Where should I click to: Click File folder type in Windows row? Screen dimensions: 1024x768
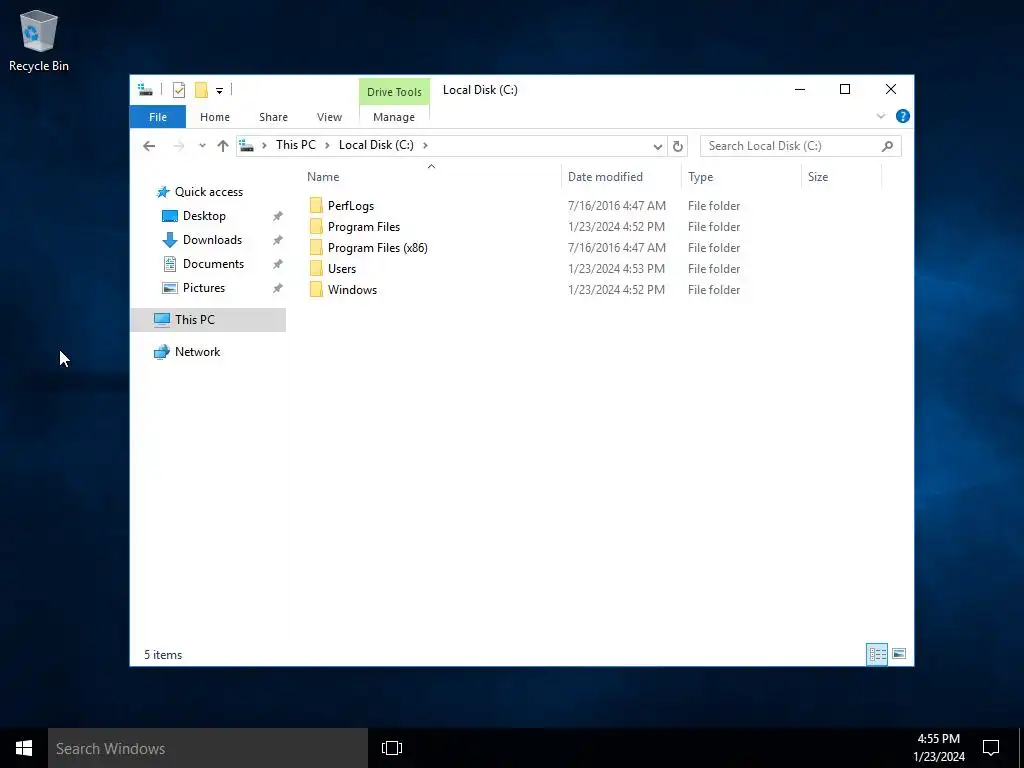[714, 289]
